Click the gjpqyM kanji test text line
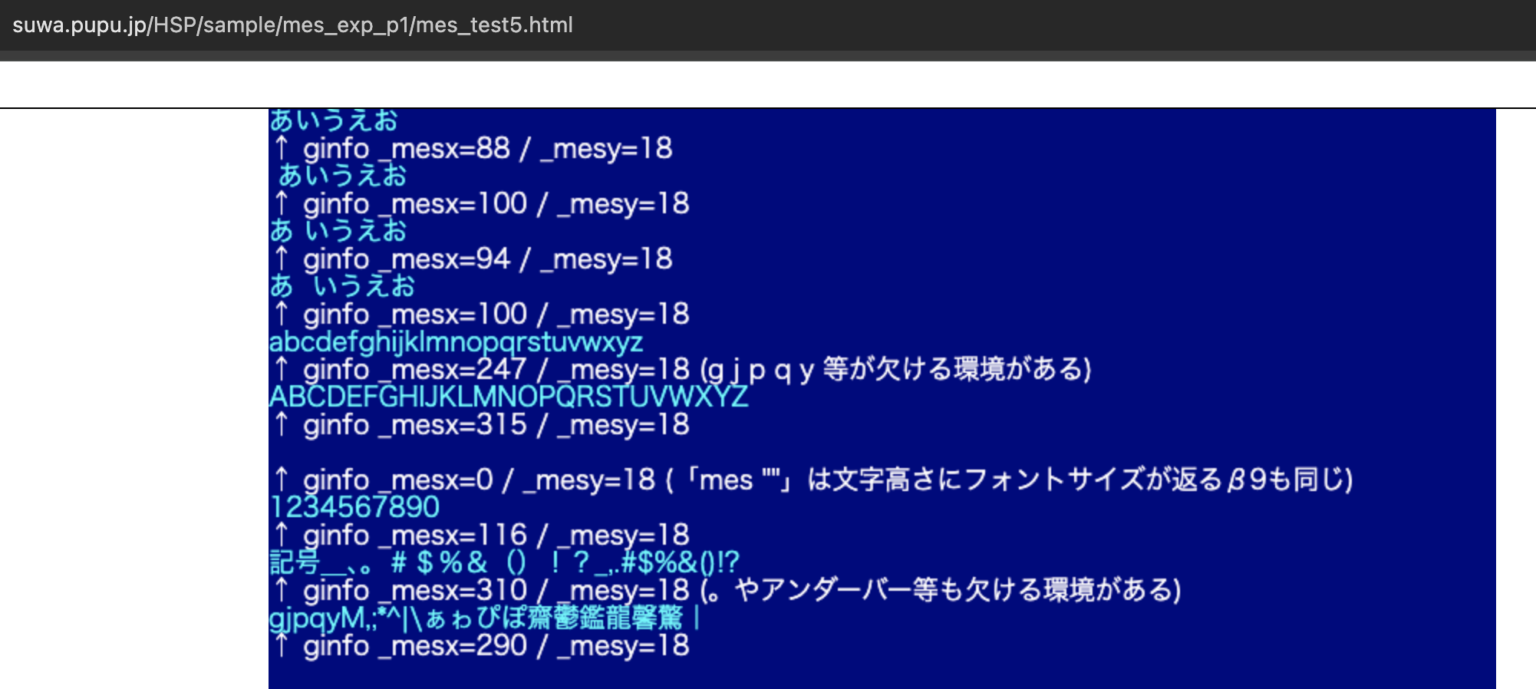The width and height of the screenshot is (1536, 689). [x=480, y=618]
